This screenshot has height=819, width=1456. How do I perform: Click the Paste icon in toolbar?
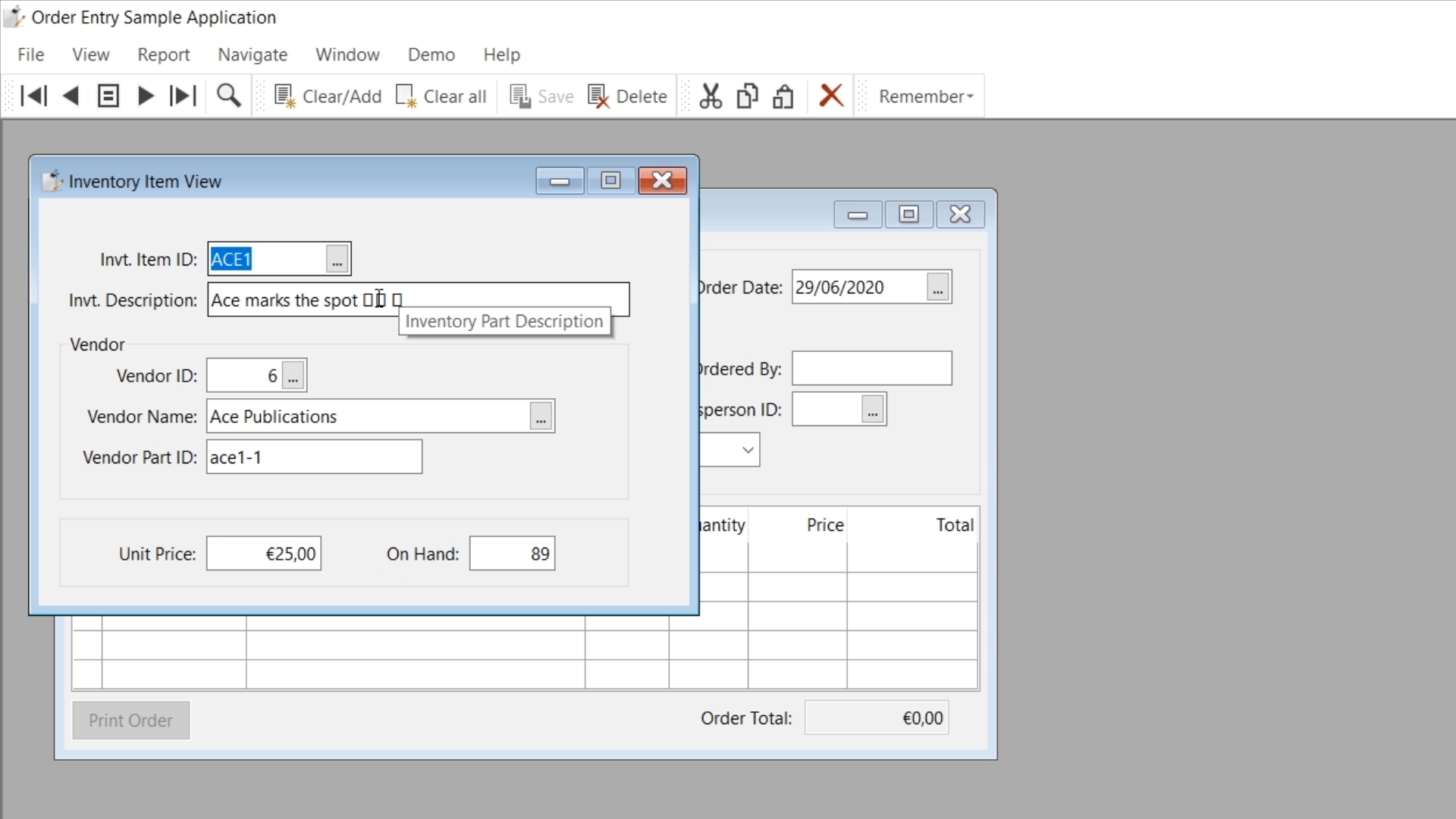[x=783, y=96]
